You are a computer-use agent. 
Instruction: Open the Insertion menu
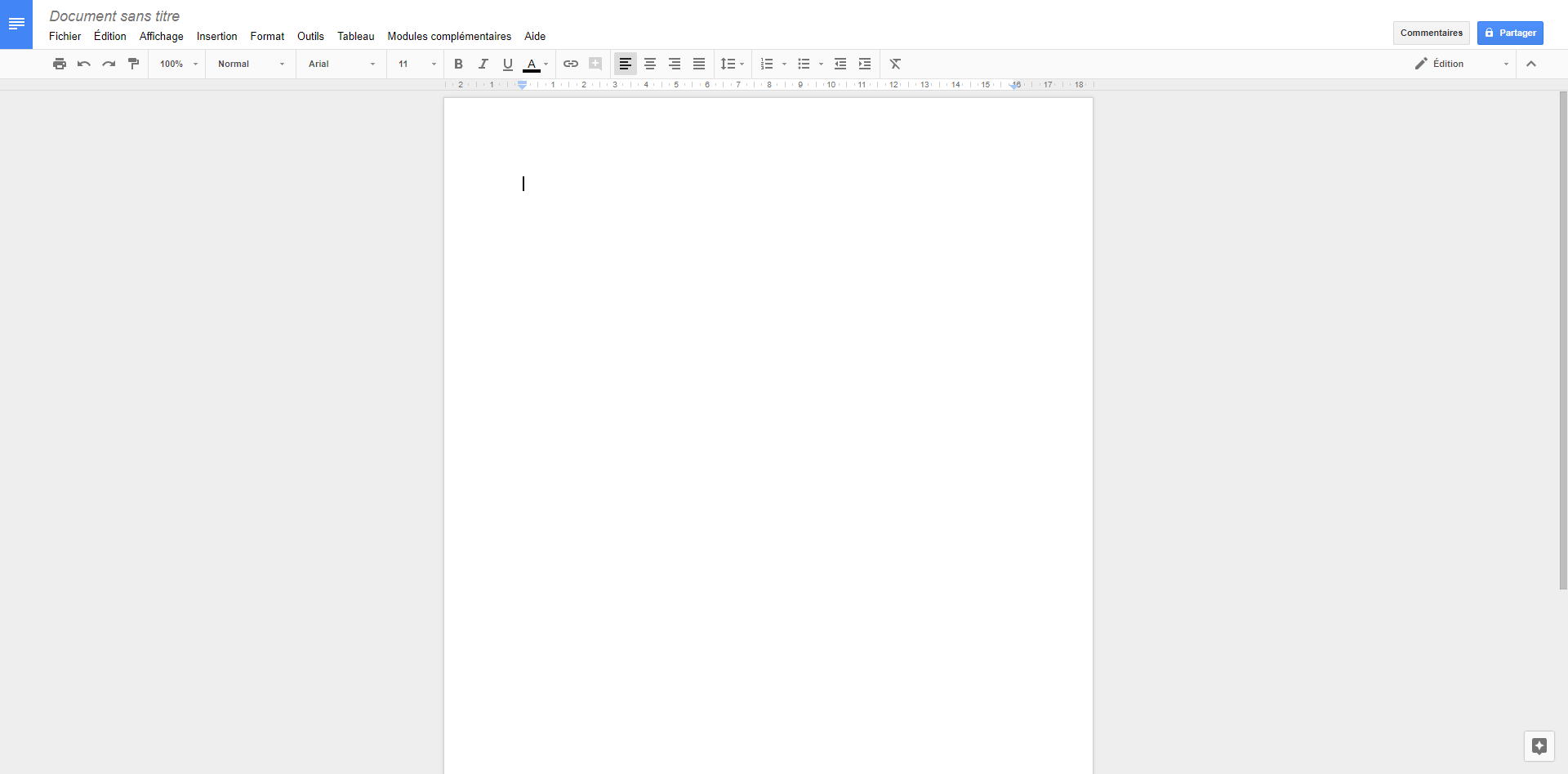[x=216, y=36]
